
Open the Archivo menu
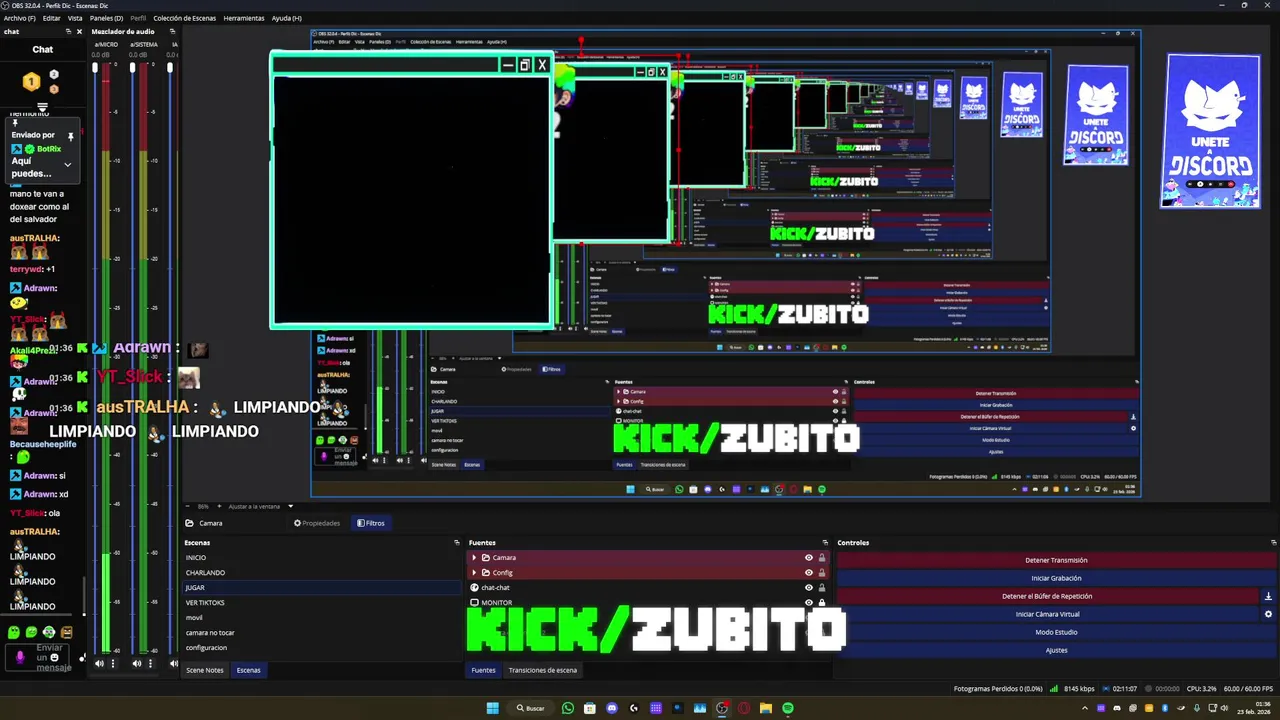19,18
